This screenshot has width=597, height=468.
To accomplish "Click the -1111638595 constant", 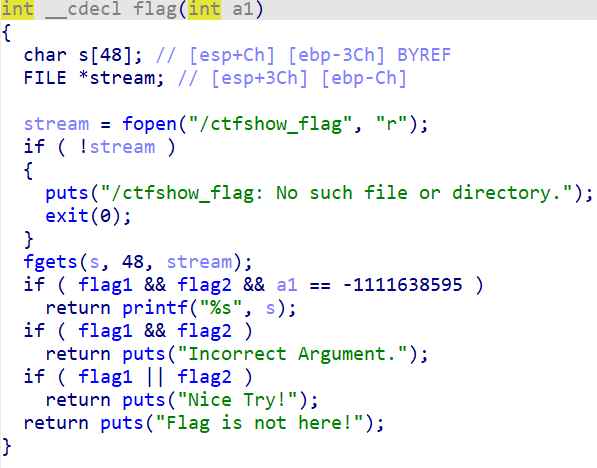I will coord(403,285).
